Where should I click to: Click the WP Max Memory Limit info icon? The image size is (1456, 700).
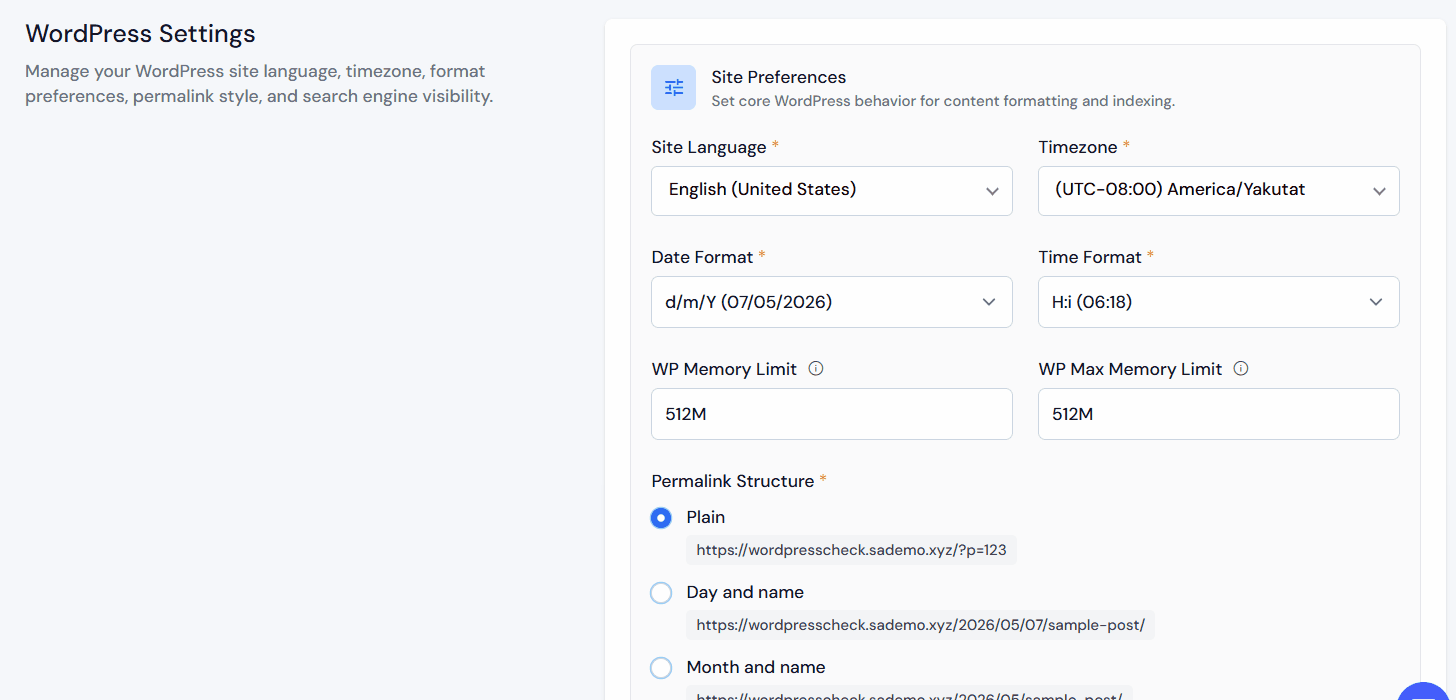click(x=1241, y=368)
